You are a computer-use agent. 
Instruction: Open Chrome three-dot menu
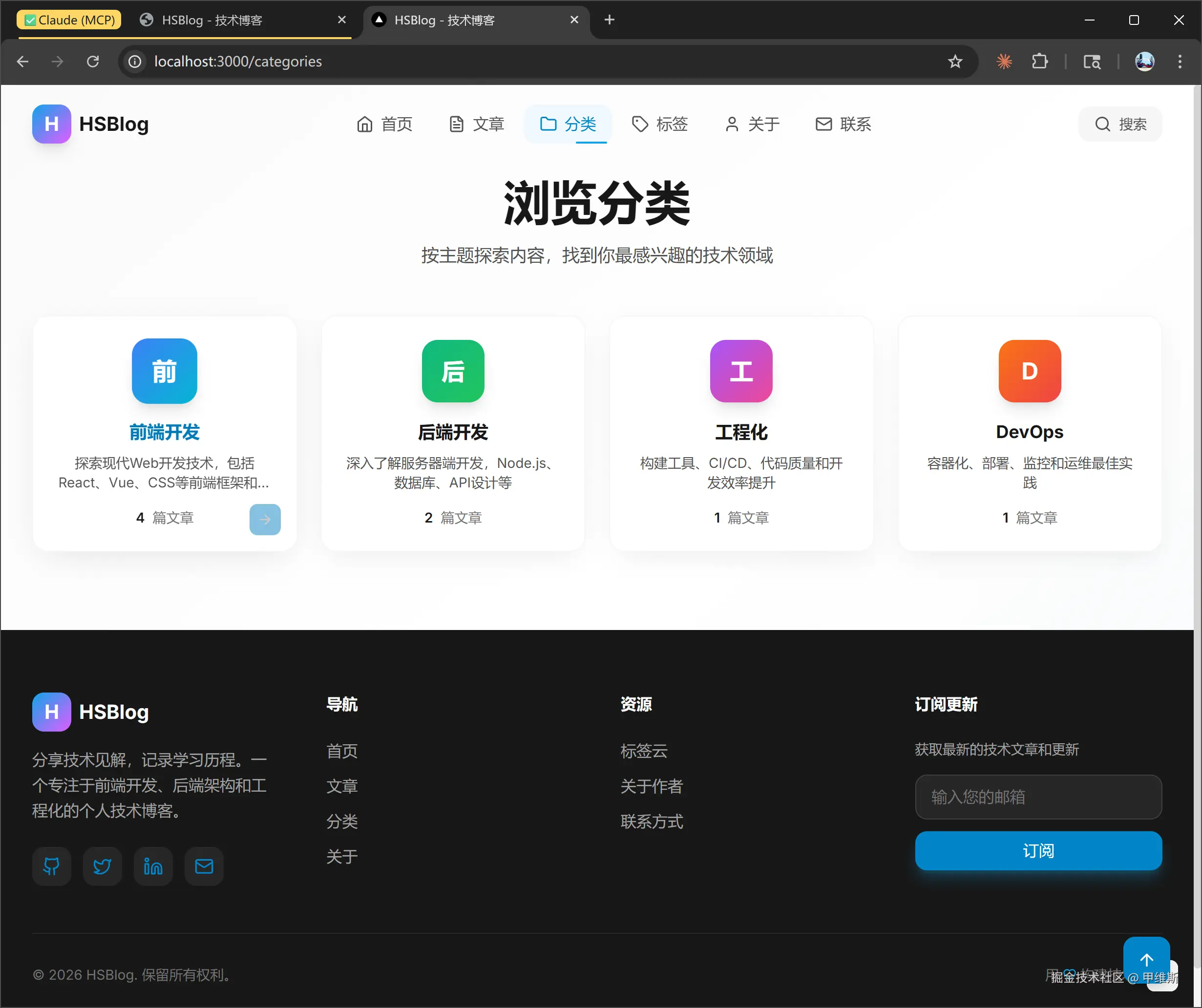pos(1180,61)
